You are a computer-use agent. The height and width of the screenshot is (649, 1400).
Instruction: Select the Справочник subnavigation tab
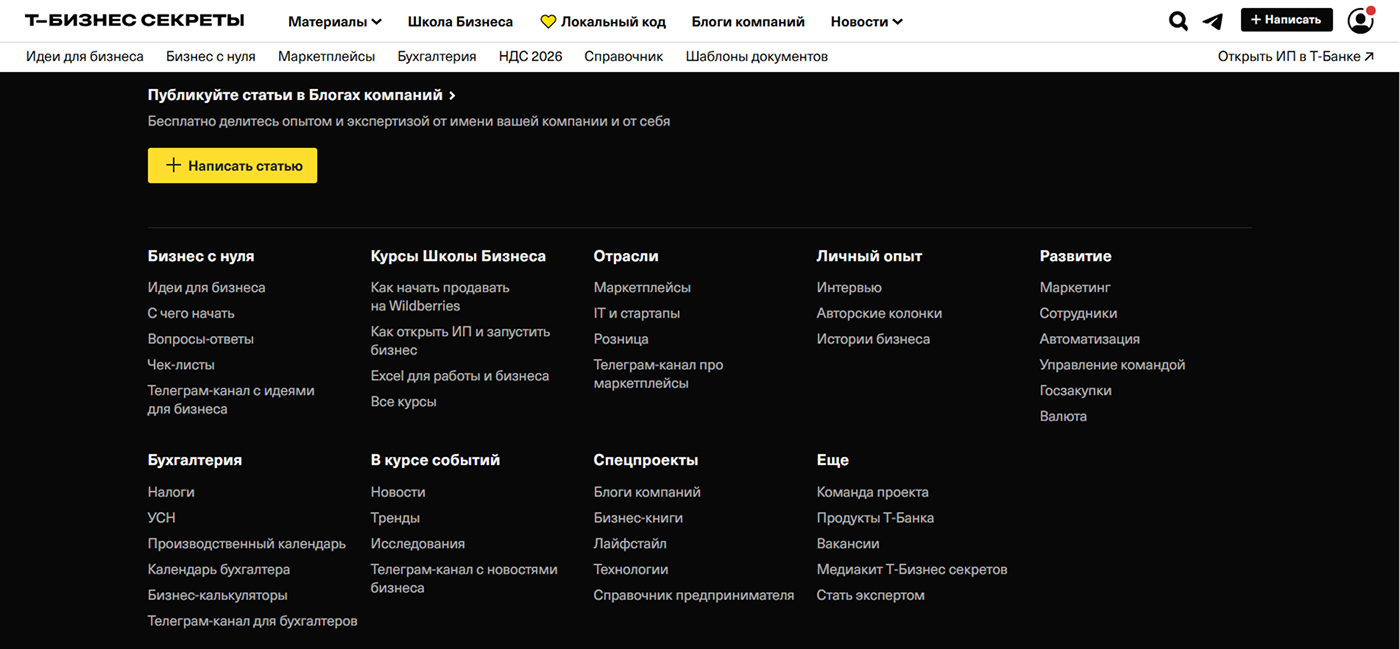coord(624,56)
